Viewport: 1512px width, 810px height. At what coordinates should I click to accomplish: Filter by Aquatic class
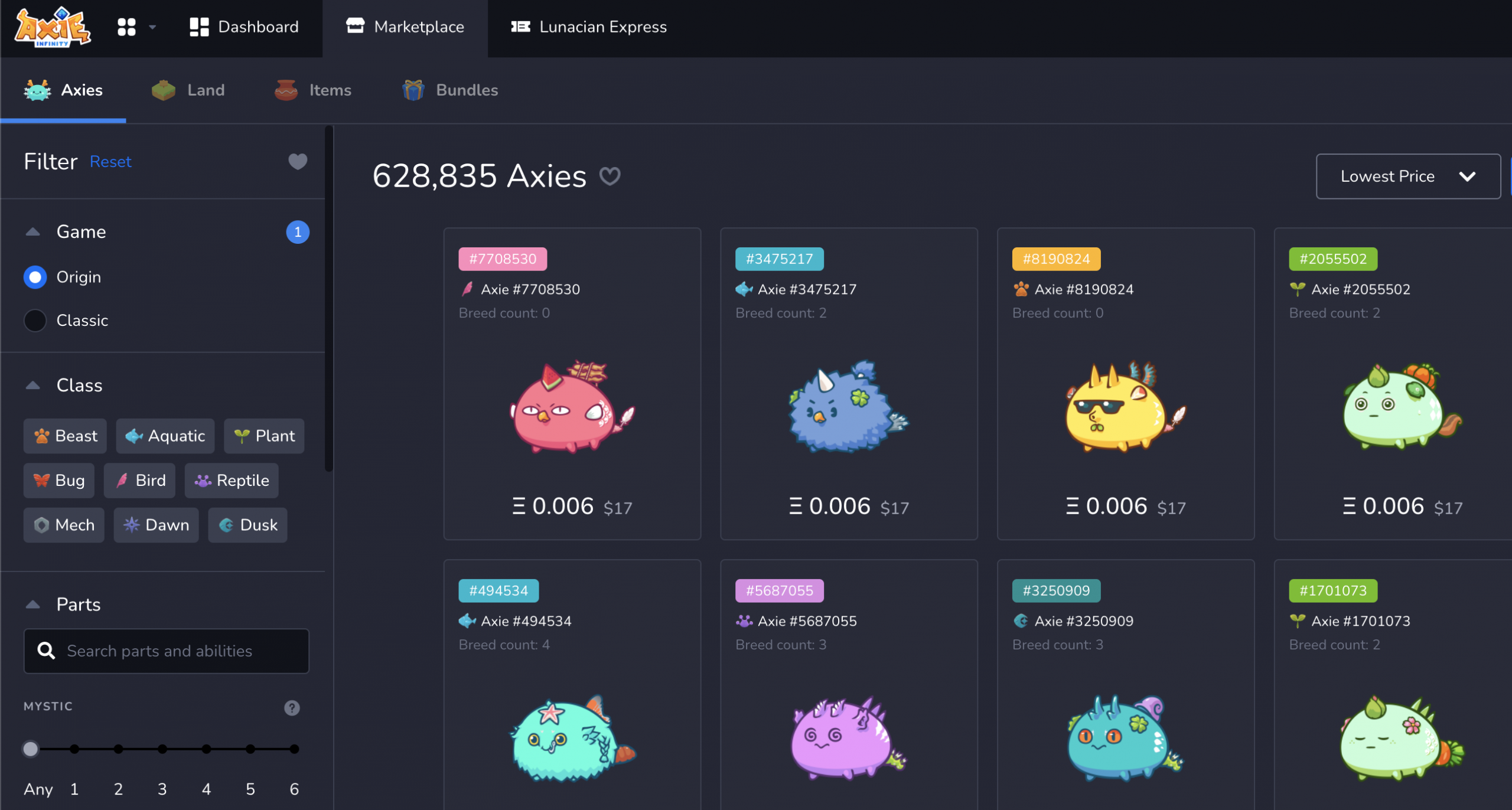pyautogui.click(x=165, y=436)
